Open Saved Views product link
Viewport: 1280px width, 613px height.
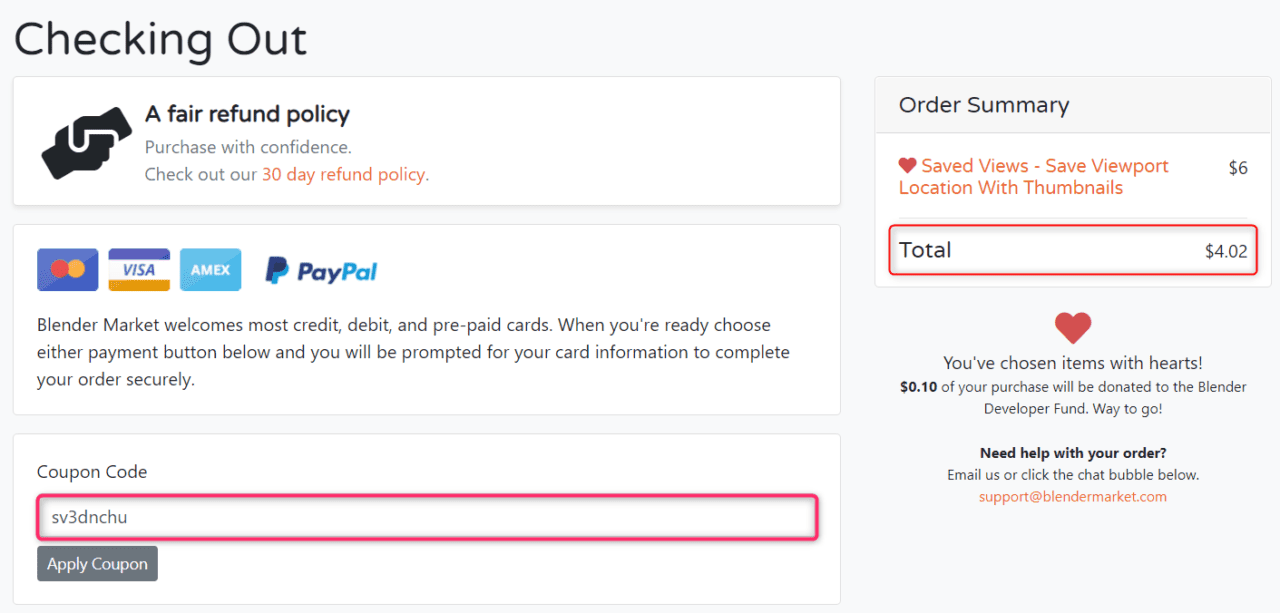[1034, 177]
